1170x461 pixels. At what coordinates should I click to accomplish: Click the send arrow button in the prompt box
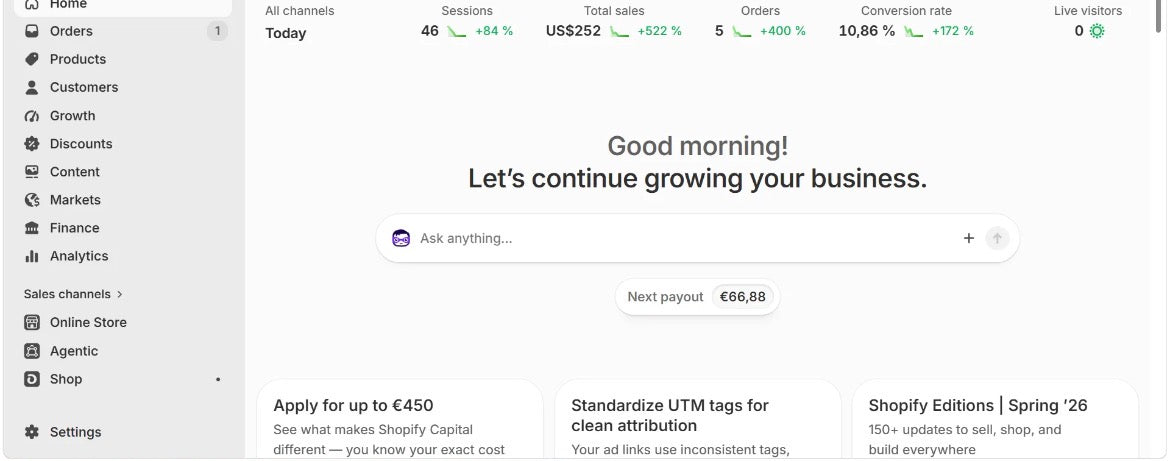997,238
